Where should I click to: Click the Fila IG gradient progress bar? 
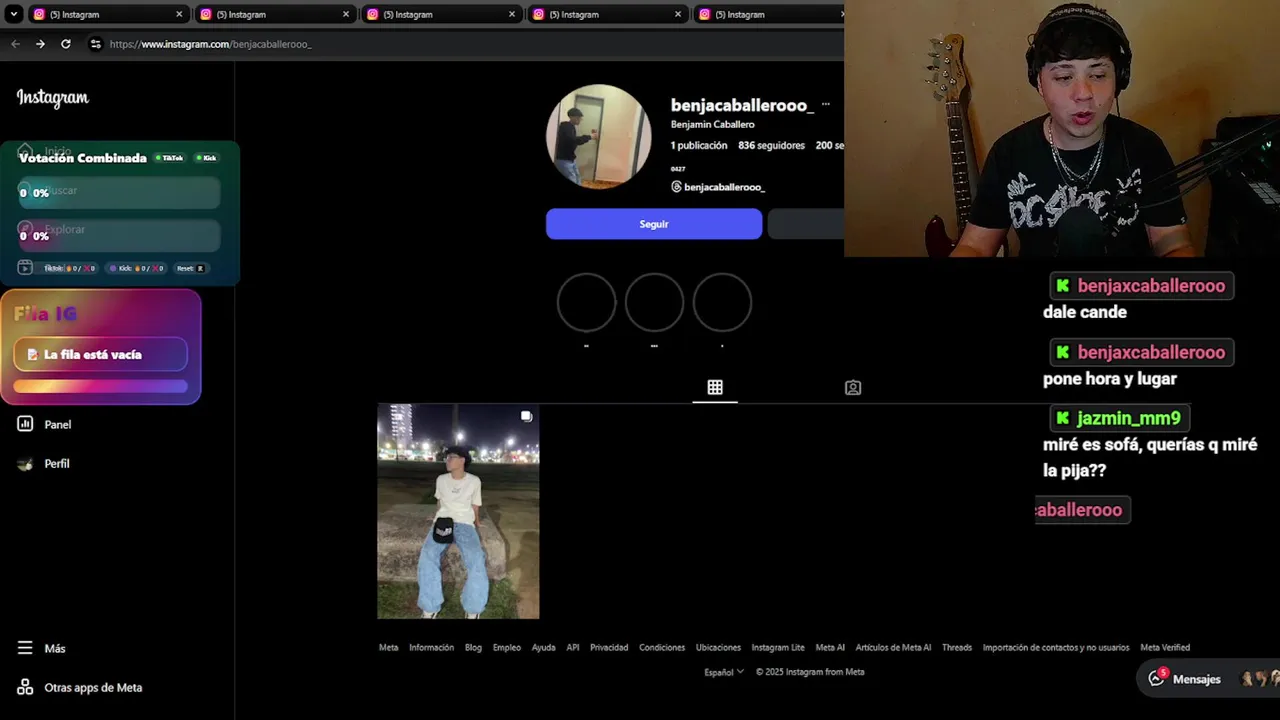[x=100, y=387]
